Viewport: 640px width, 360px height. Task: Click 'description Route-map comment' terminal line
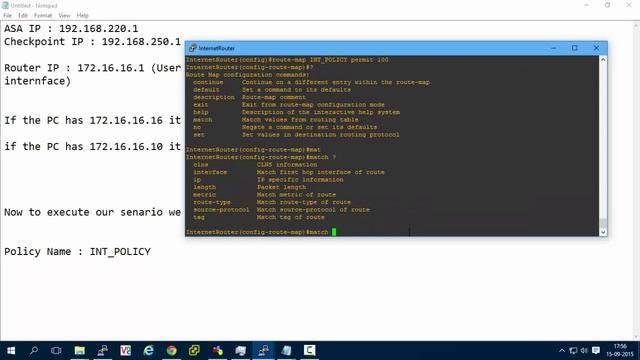click(x=249, y=98)
